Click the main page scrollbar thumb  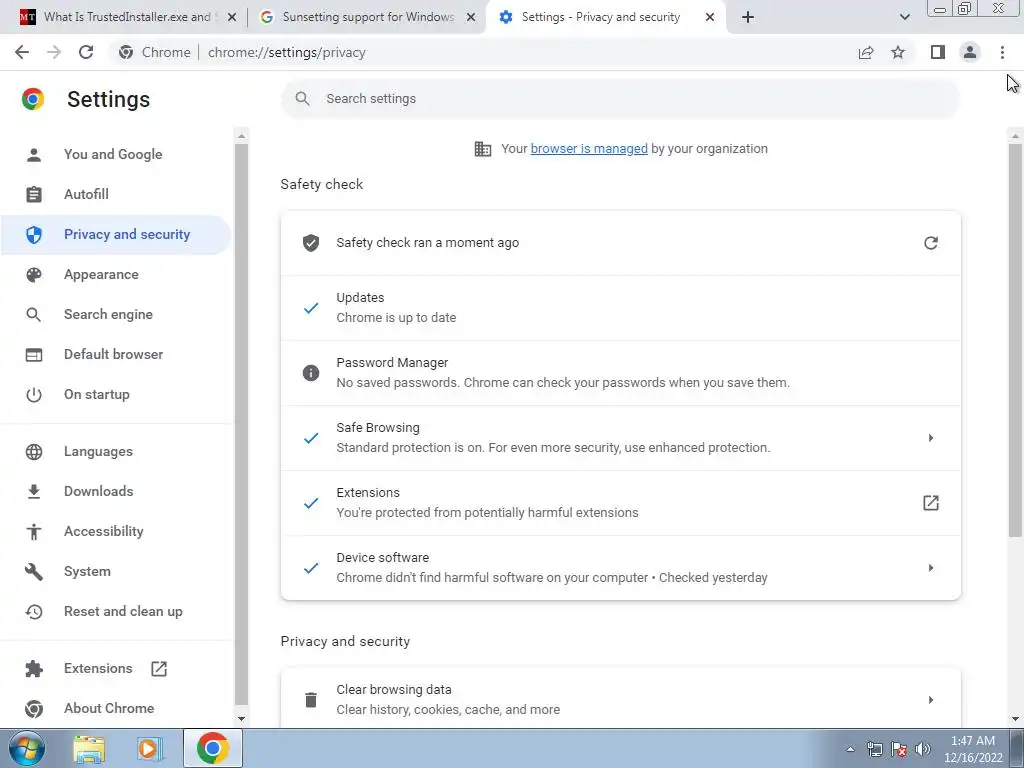1015,340
